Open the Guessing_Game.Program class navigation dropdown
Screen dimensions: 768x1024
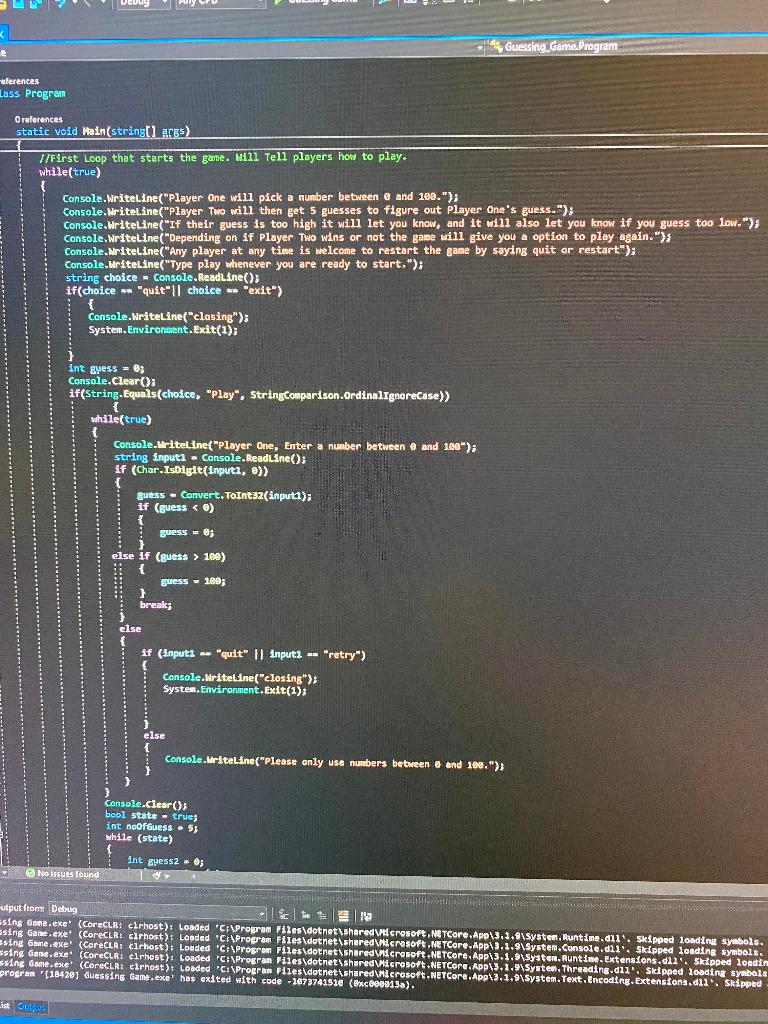coord(626,46)
